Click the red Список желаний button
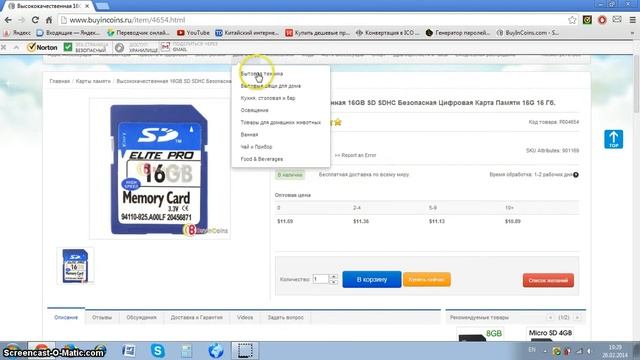The image size is (640, 360). pos(548,280)
